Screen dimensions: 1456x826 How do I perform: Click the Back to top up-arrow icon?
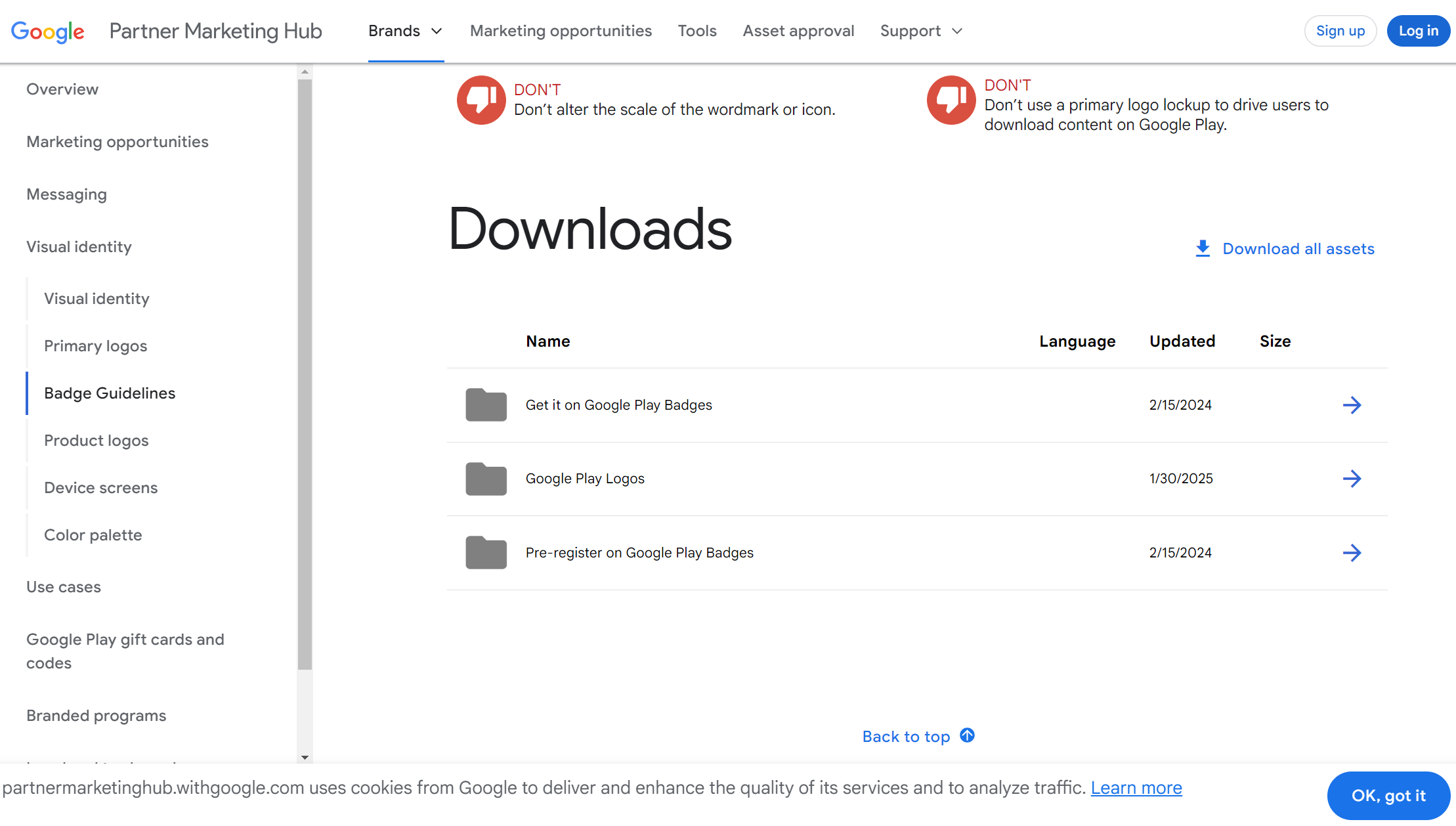967,735
